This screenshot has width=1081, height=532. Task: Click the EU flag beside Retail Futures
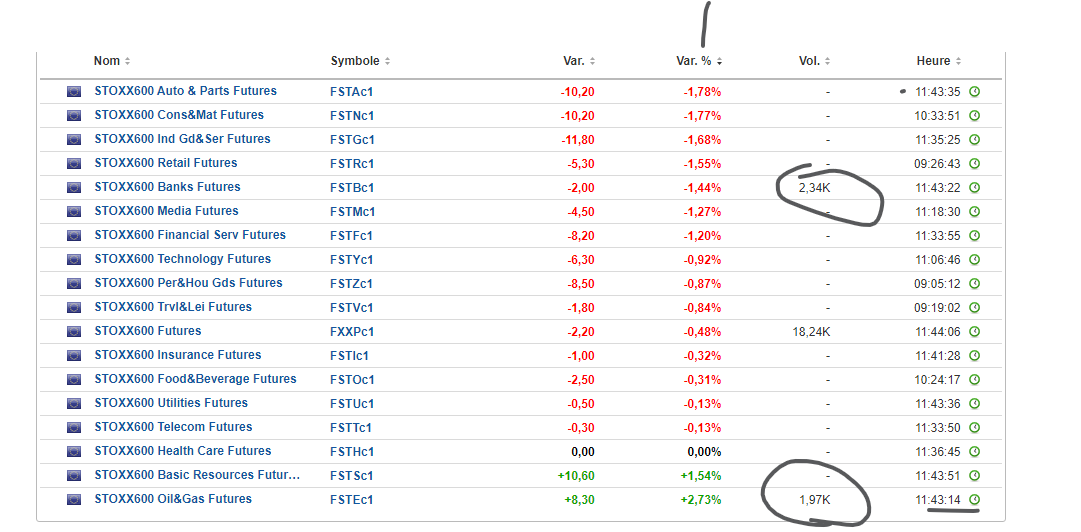(x=74, y=163)
